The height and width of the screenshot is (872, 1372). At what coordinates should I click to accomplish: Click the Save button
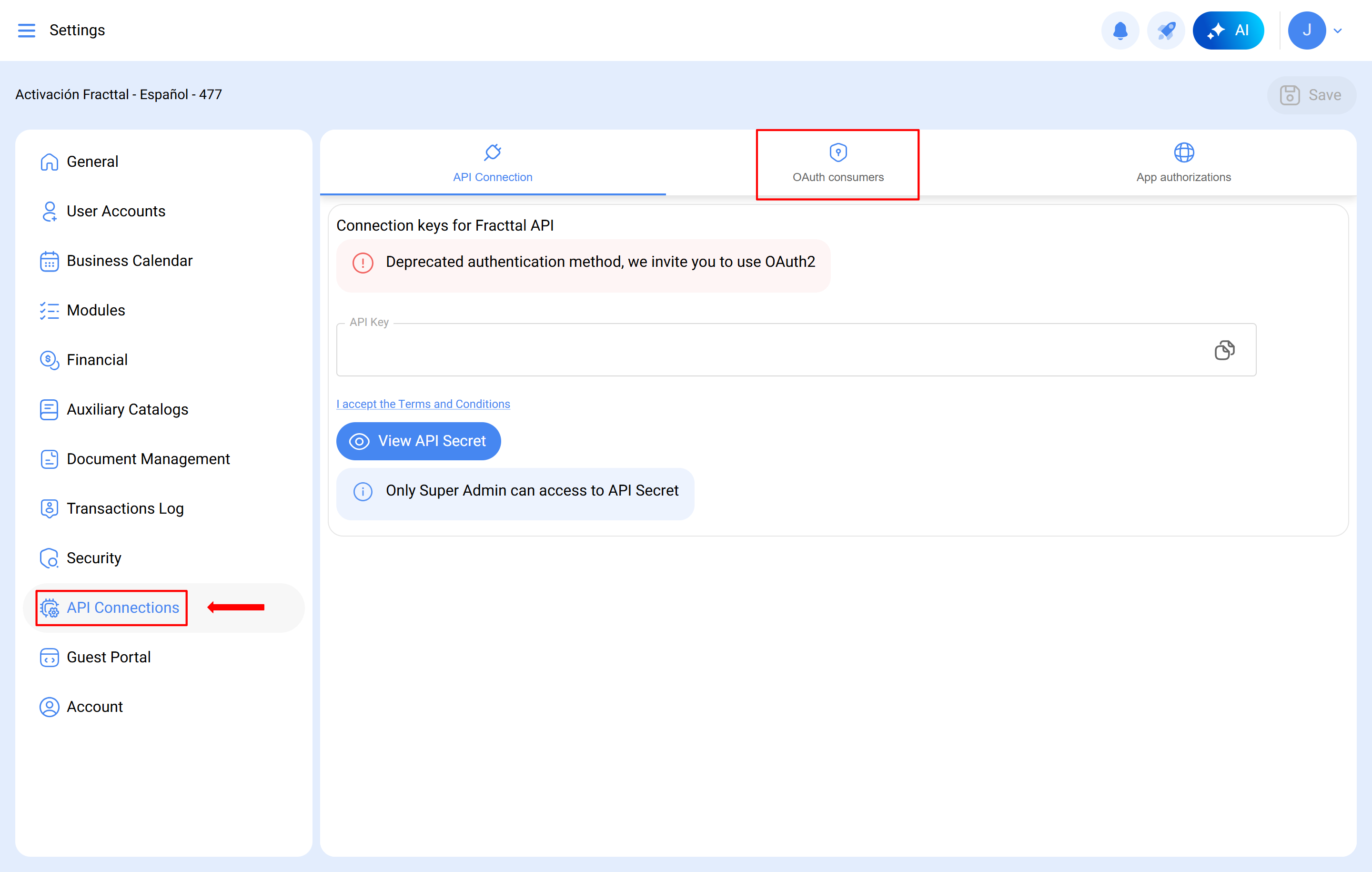(x=1311, y=95)
